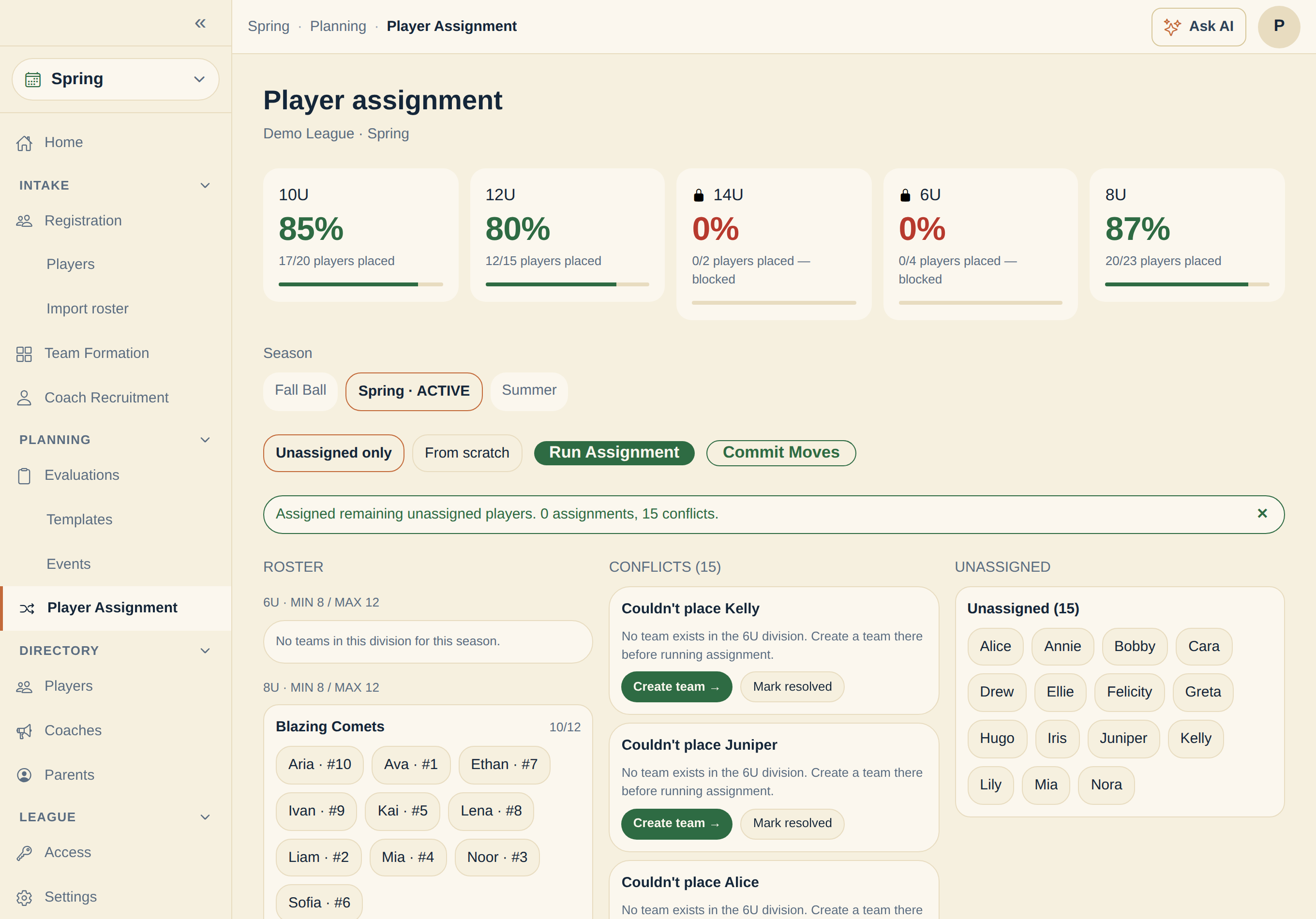This screenshot has height=919, width=1316.
Task: Switch season to Summer
Action: [x=529, y=391]
